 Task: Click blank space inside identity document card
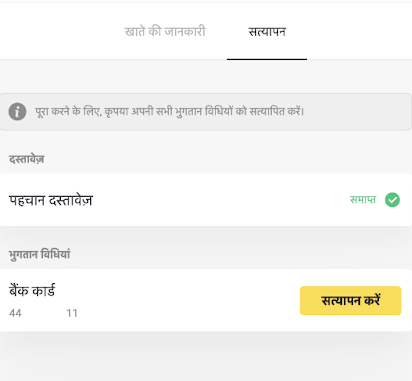220,200
